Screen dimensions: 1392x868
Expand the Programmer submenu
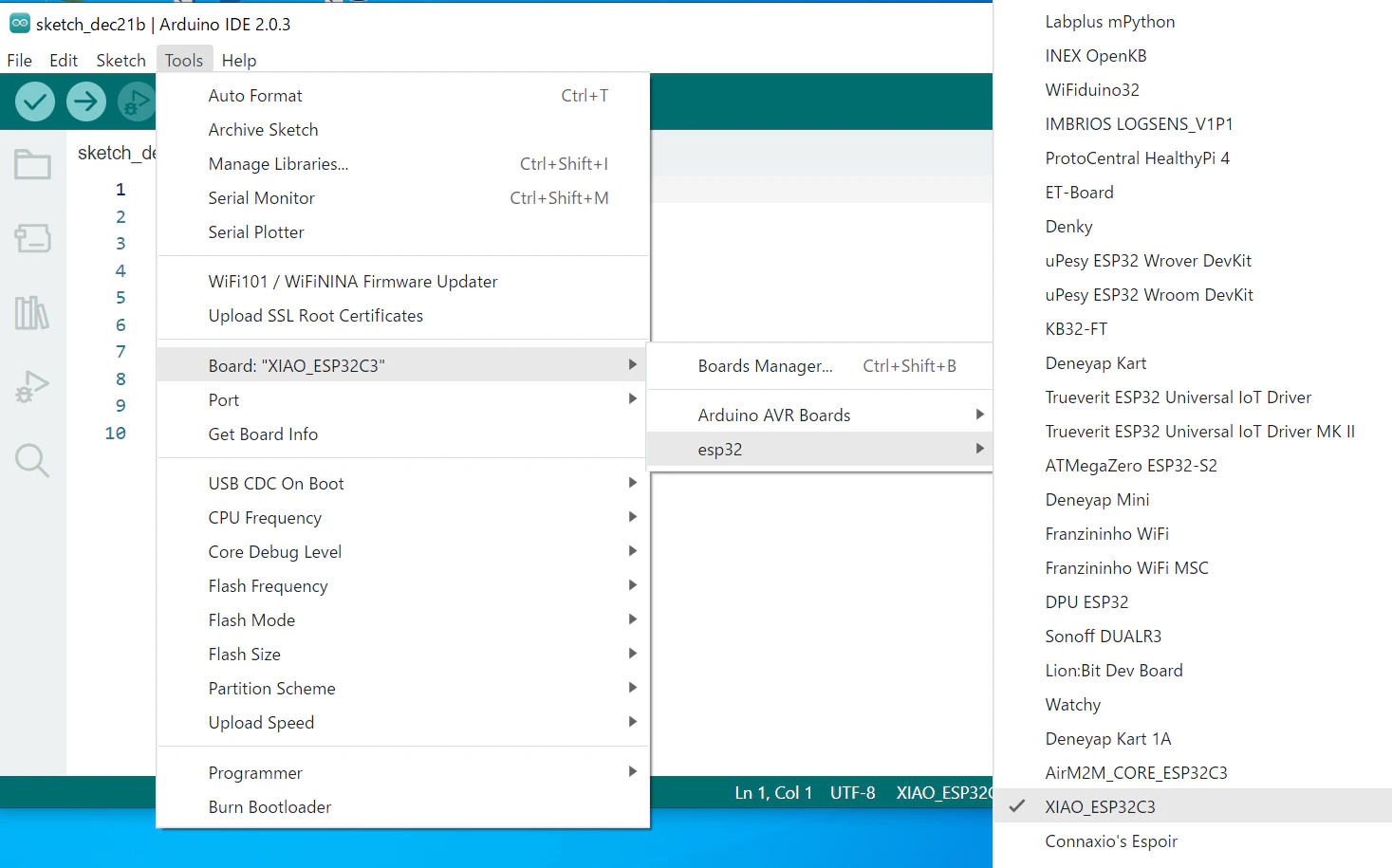click(x=402, y=772)
